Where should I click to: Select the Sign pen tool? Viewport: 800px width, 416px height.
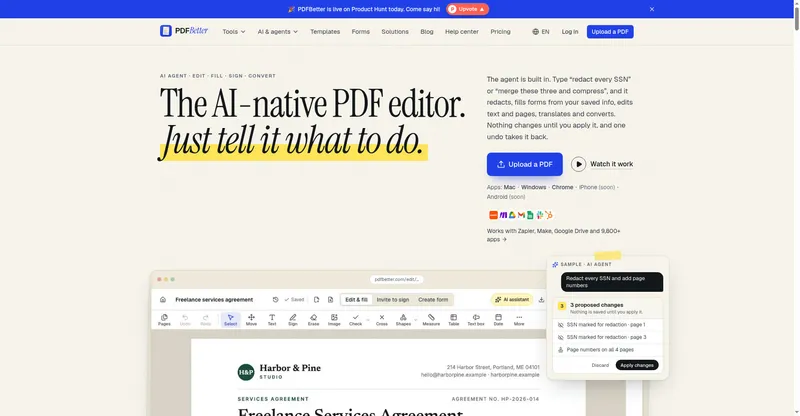pos(293,320)
